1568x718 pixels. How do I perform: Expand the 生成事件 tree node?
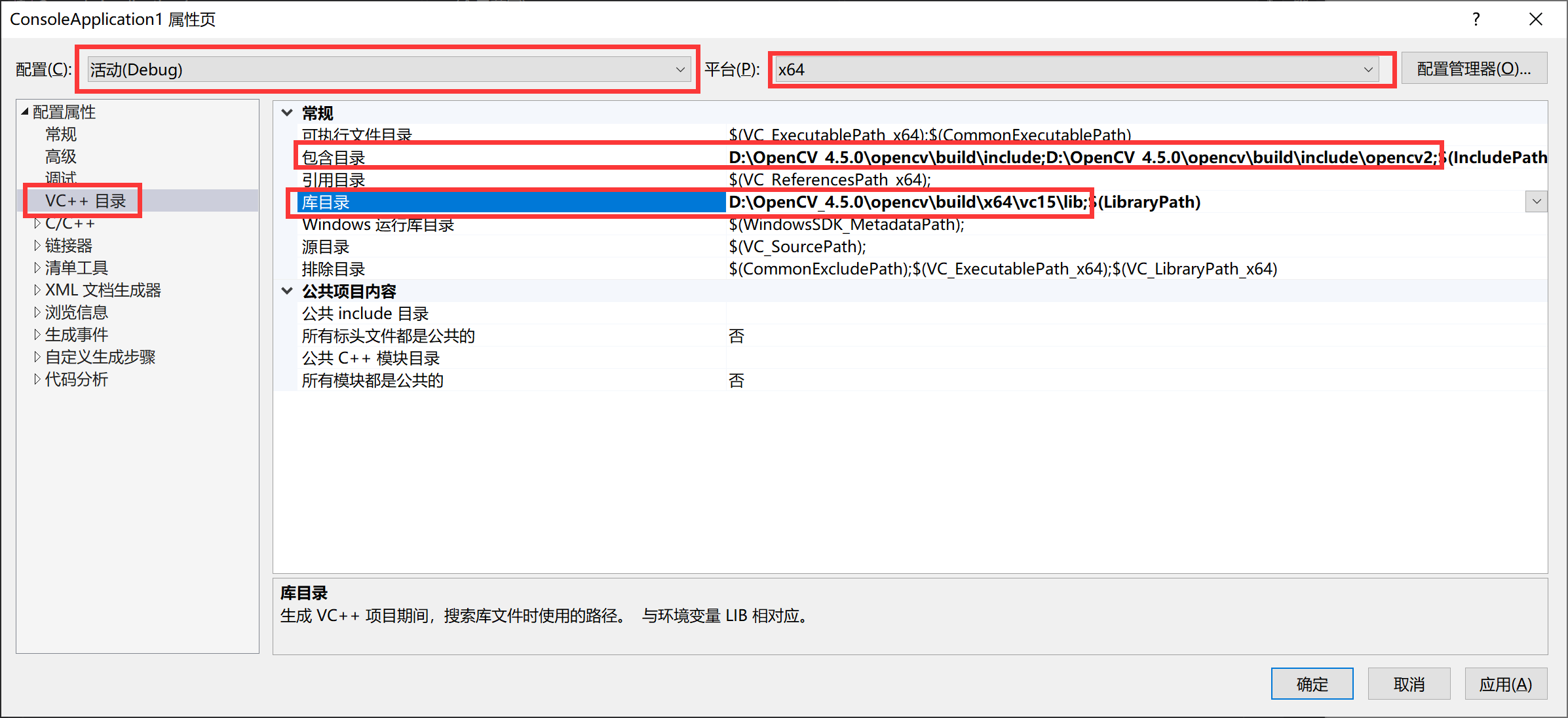coord(37,335)
